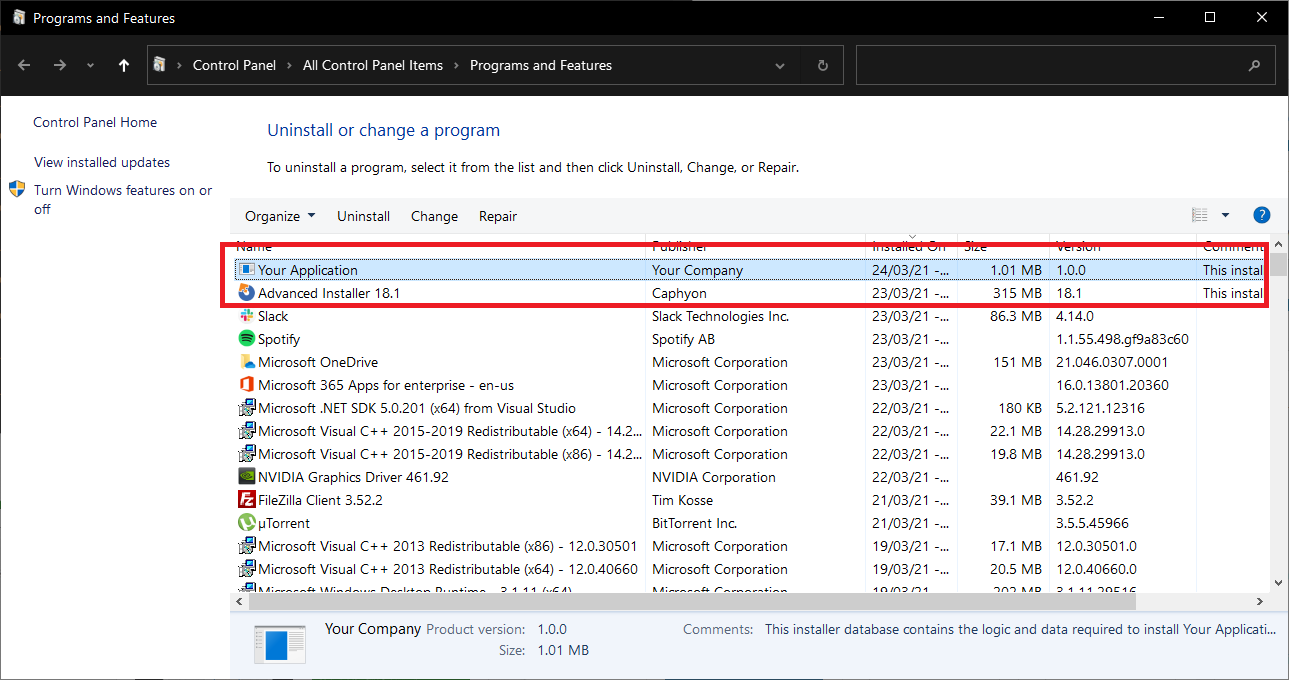Image resolution: width=1289 pixels, height=680 pixels.
Task: Click Repair in the toolbar
Action: pos(498,216)
